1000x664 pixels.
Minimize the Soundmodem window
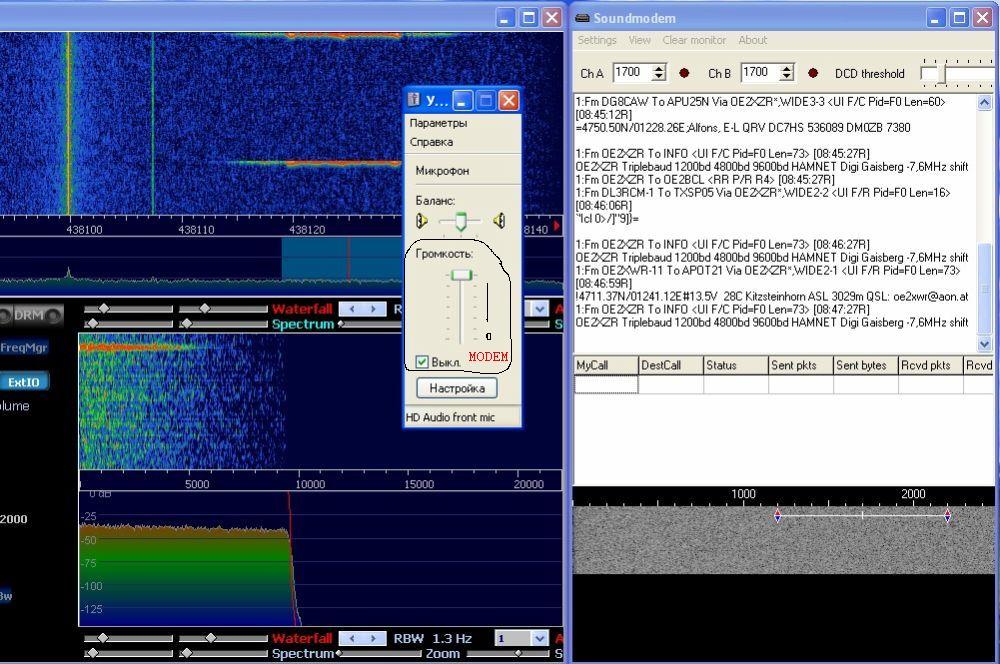tap(936, 18)
